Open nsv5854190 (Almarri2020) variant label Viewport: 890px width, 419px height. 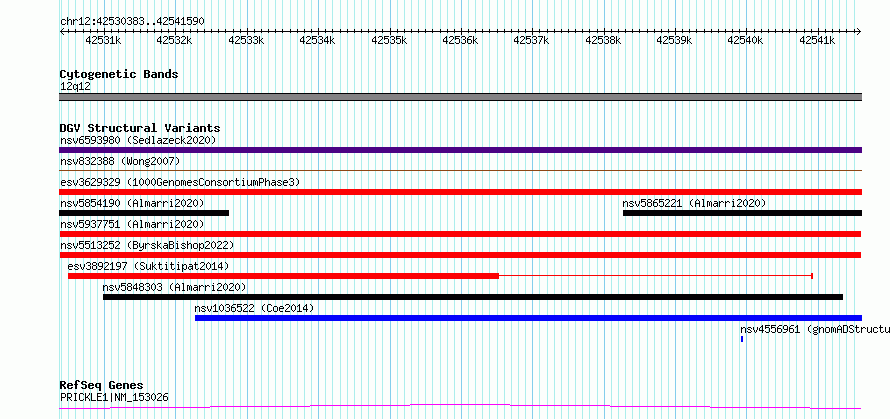[x=132, y=203]
